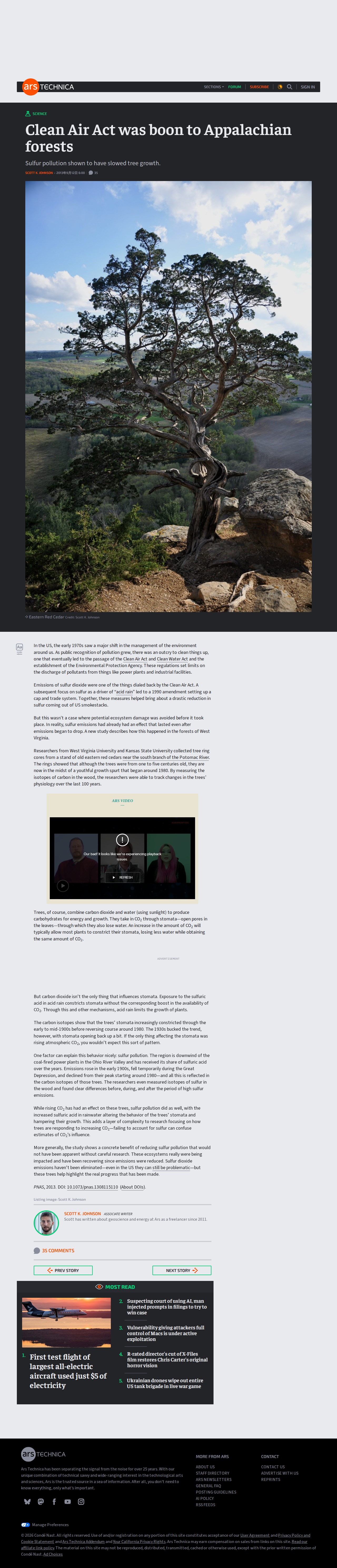Click the Most Read eye icon
This screenshot has height=1568, width=337.
pos(99,1287)
